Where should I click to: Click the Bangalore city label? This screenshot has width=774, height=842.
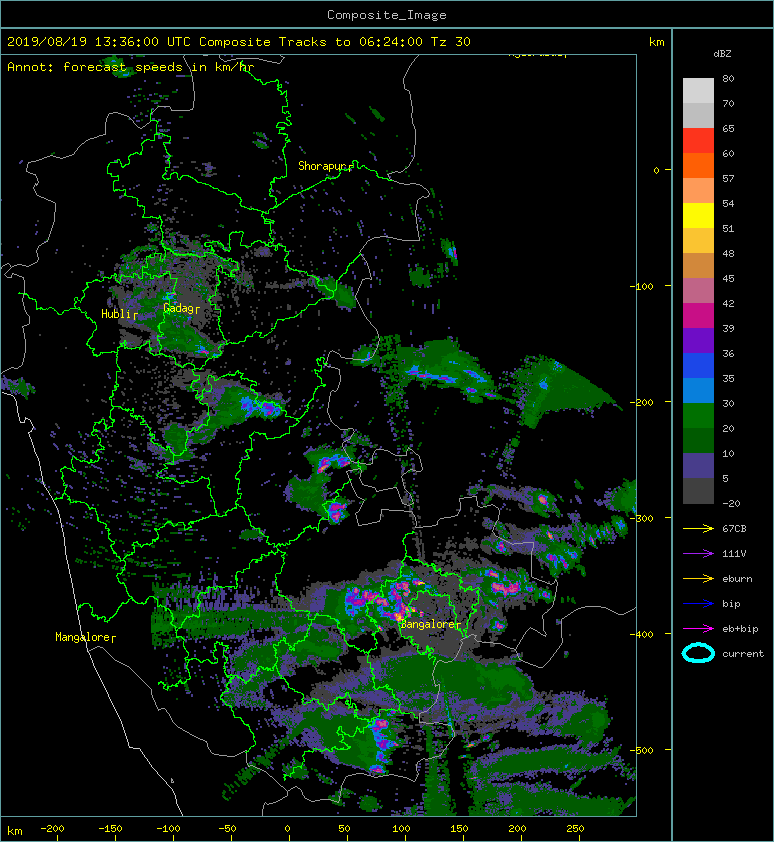[x=428, y=625]
